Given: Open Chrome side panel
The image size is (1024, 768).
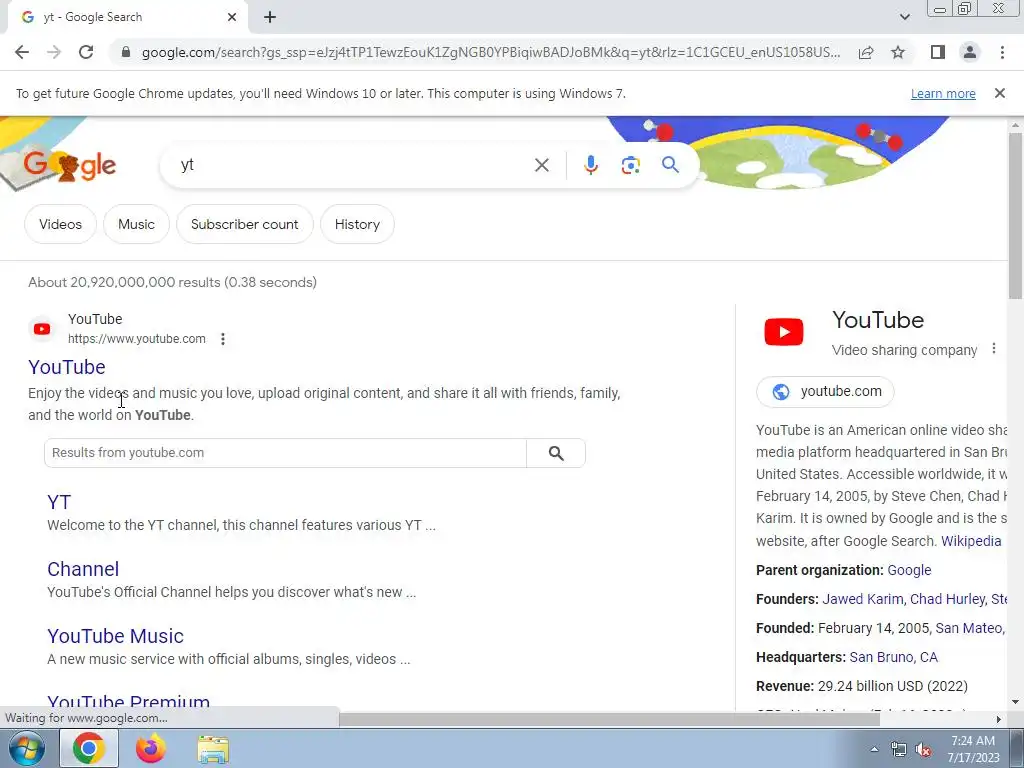Looking at the screenshot, I should 938,52.
